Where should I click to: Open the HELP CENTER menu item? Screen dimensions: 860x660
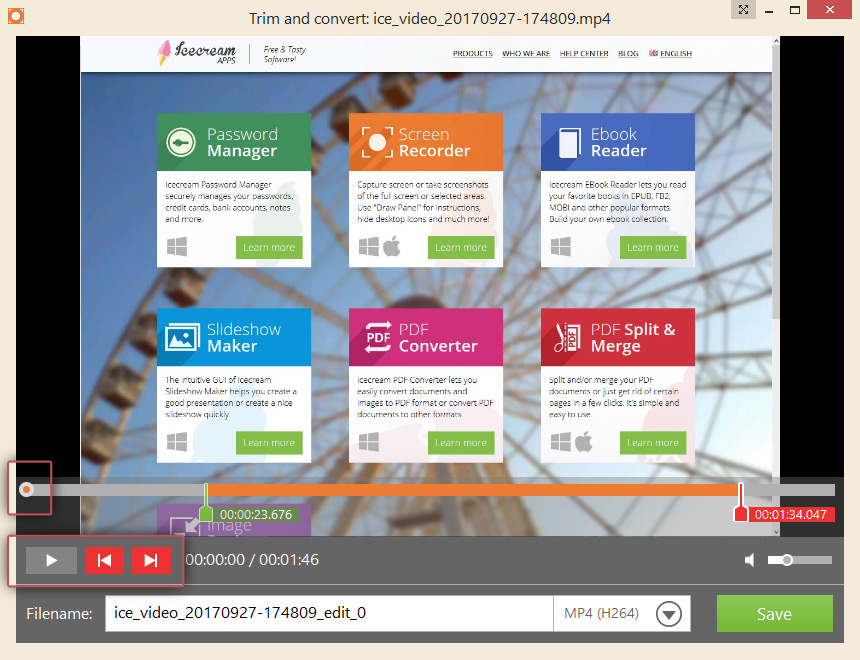coord(584,53)
